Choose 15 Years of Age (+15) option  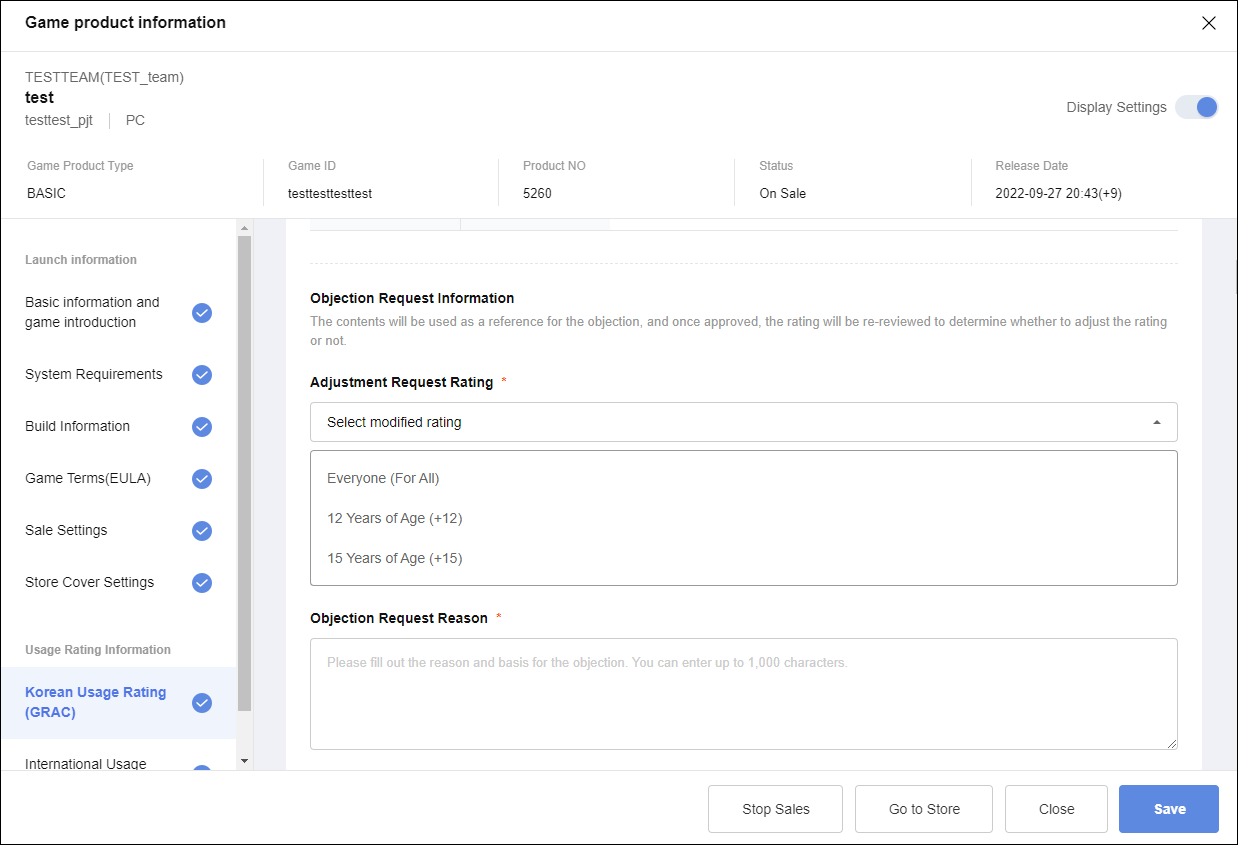pyautogui.click(x=743, y=558)
